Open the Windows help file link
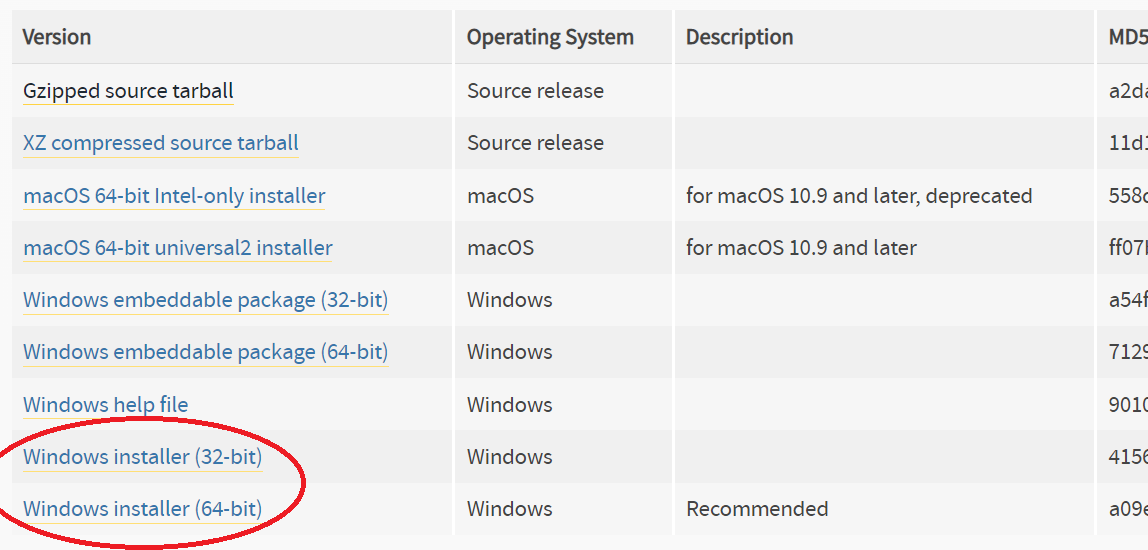The image size is (1148, 550). click(105, 405)
